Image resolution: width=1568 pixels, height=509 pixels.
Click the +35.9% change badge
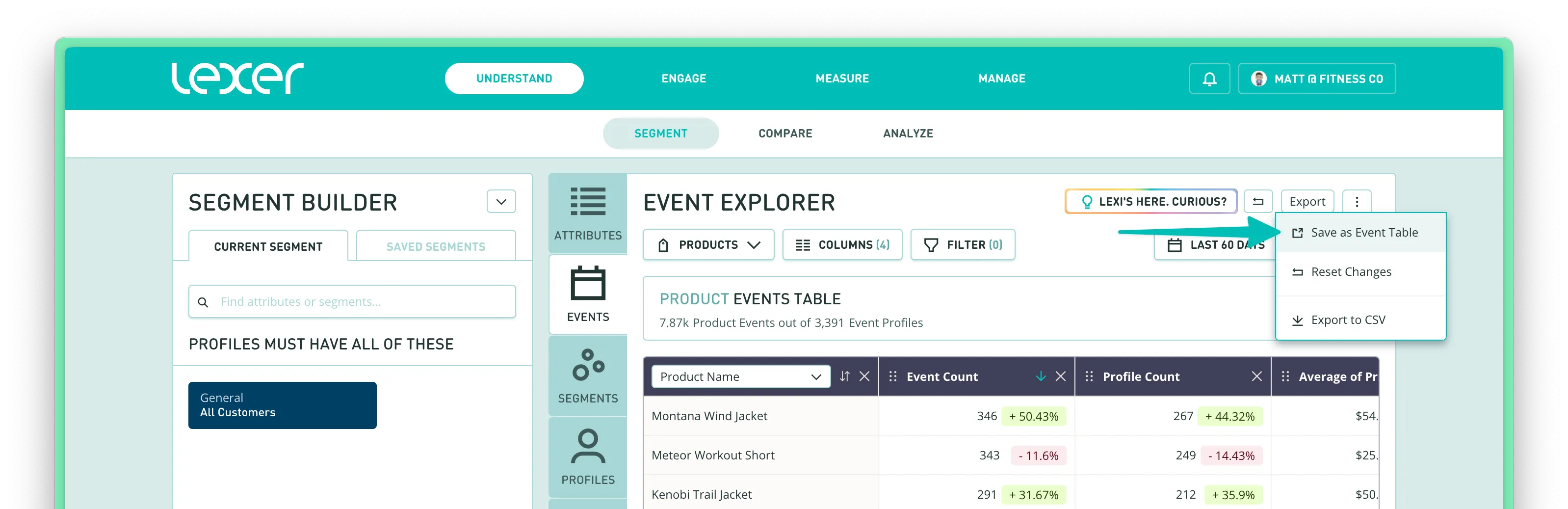pos(1232,495)
